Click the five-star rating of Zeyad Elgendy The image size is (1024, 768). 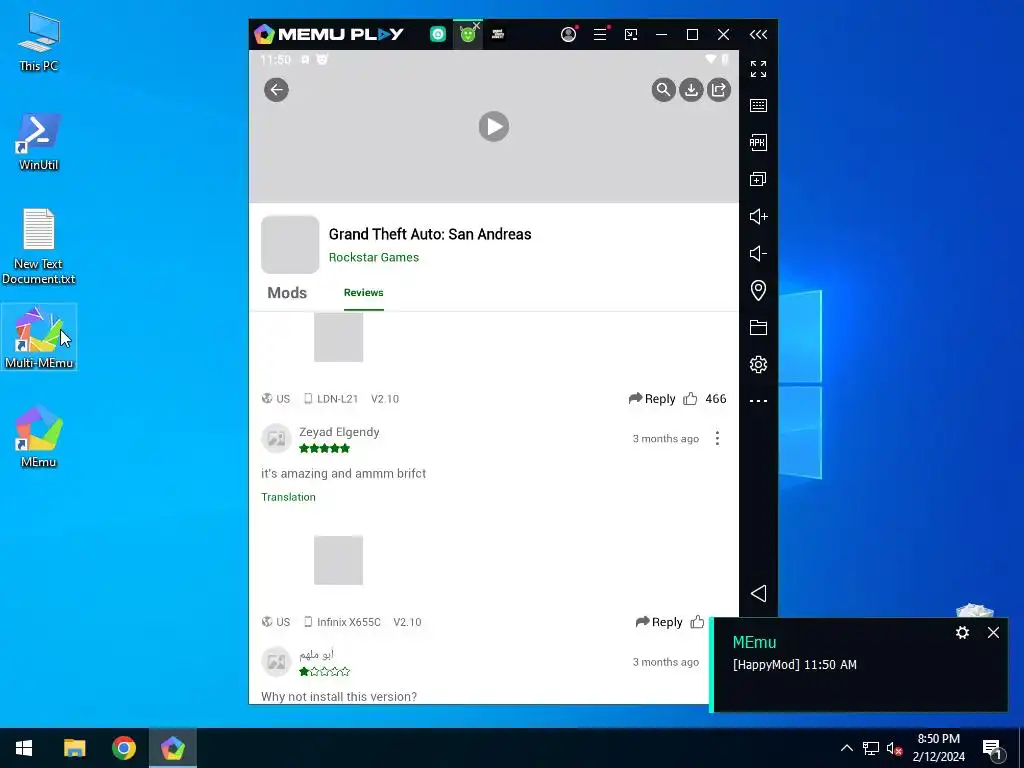(x=325, y=448)
